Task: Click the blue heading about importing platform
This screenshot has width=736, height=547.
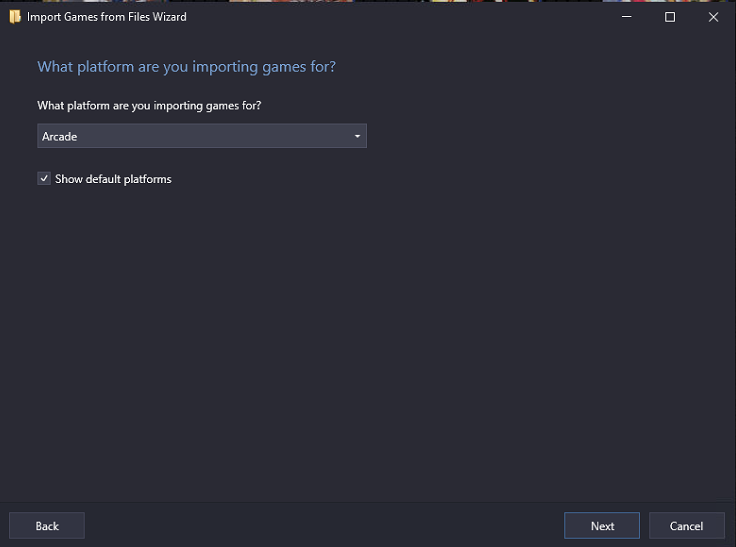Action: pos(186,67)
